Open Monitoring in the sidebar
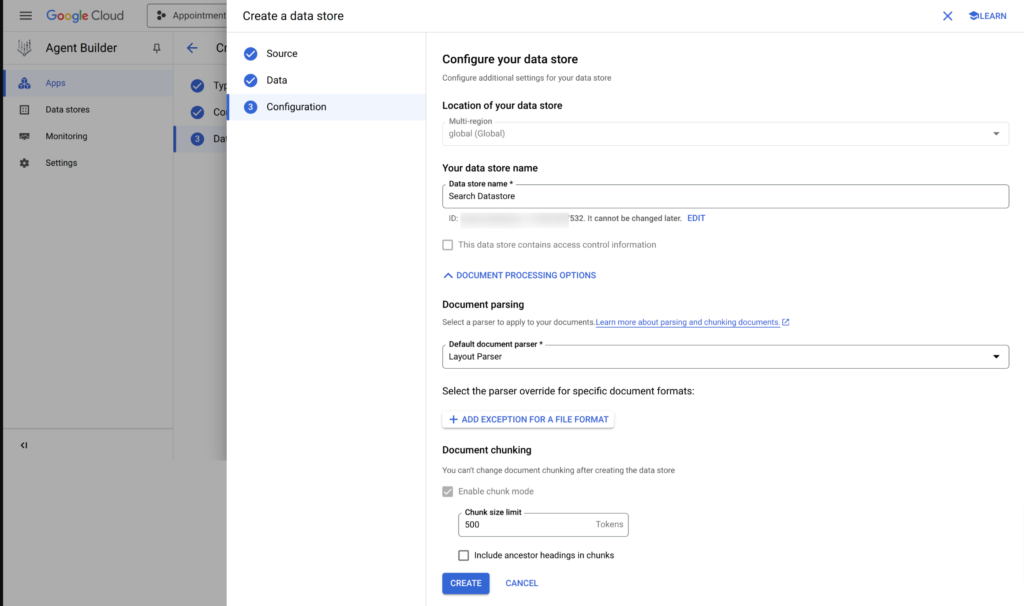The width and height of the screenshot is (1024, 606). click(66, 136)
